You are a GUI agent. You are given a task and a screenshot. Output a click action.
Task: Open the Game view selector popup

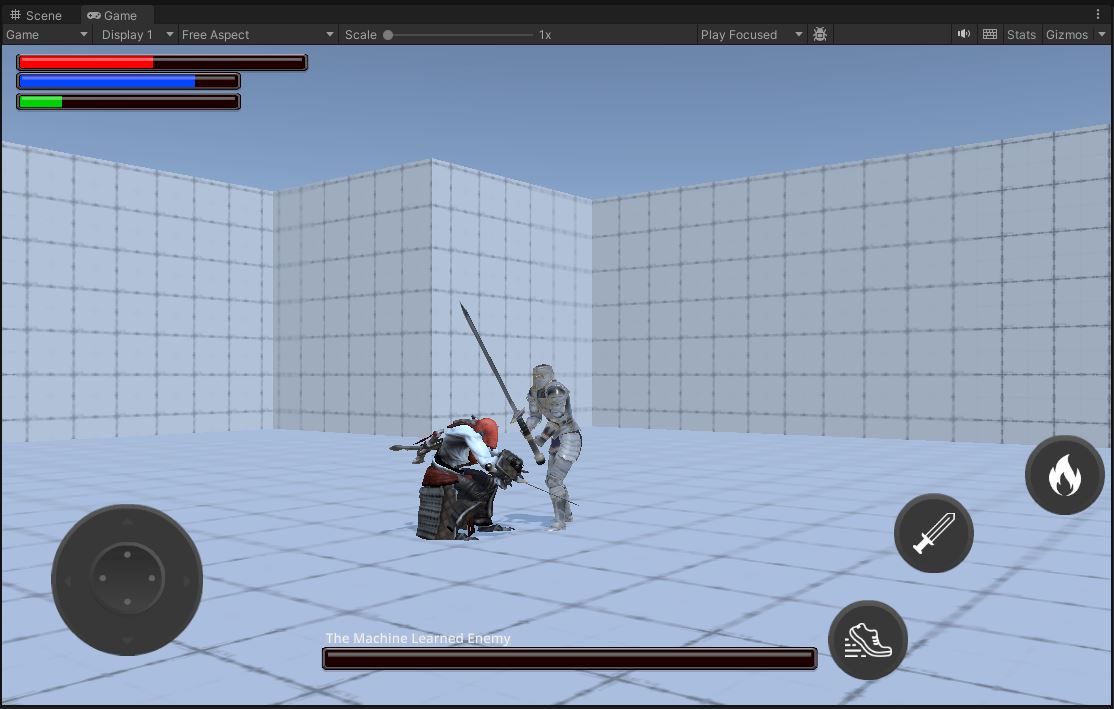[x=45, y=34]
